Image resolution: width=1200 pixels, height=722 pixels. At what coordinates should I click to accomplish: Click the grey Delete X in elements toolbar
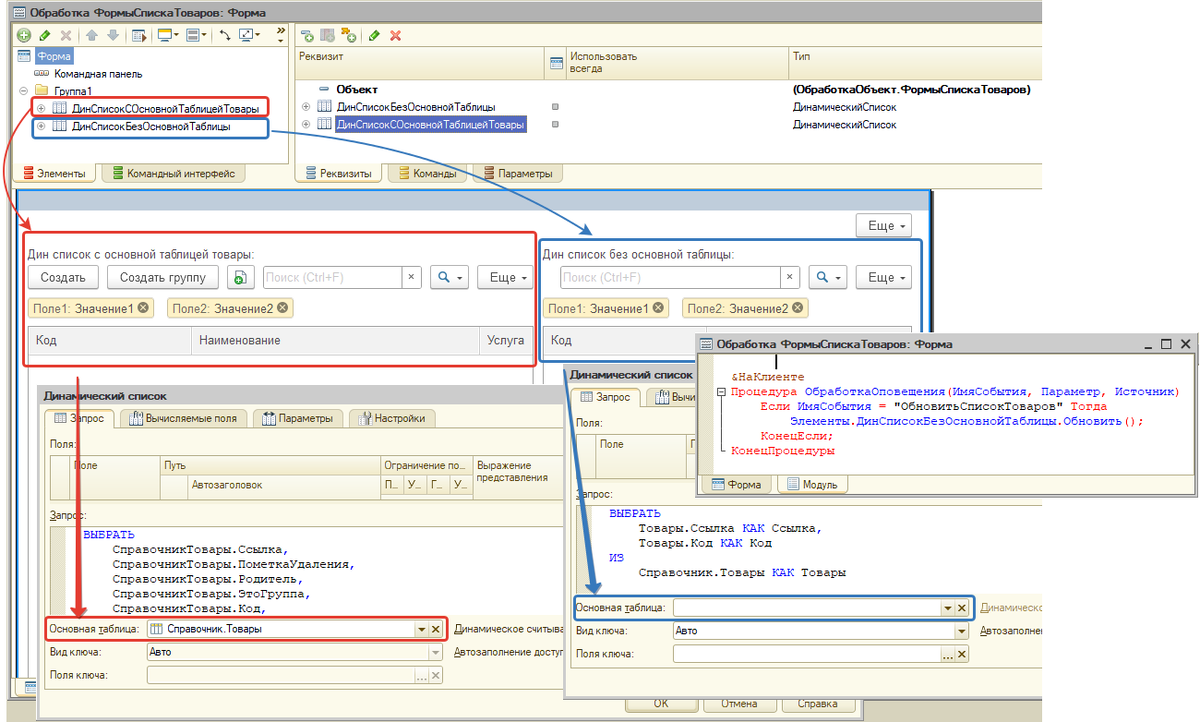coord(65,35)
